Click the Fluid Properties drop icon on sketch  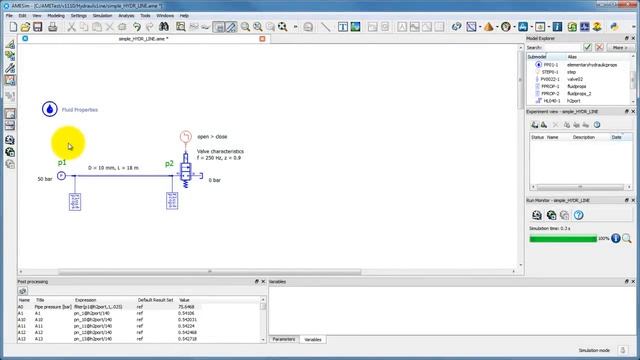pos(50,109)
